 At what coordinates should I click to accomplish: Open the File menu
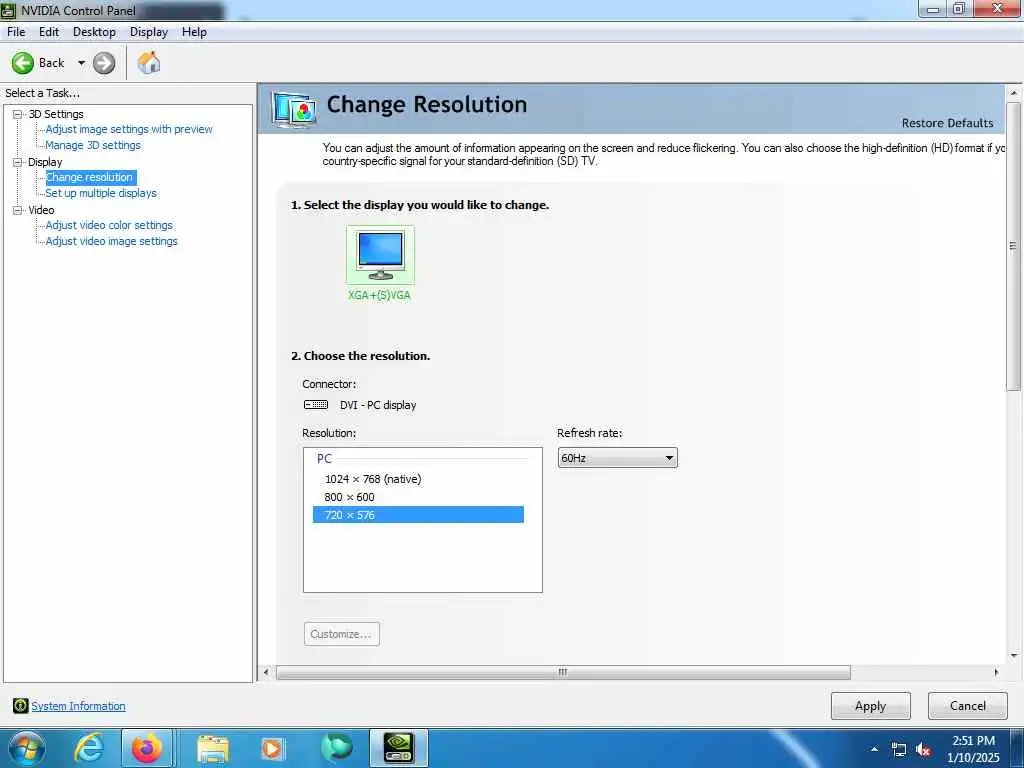pyautogui.click(x=16, y=32)
